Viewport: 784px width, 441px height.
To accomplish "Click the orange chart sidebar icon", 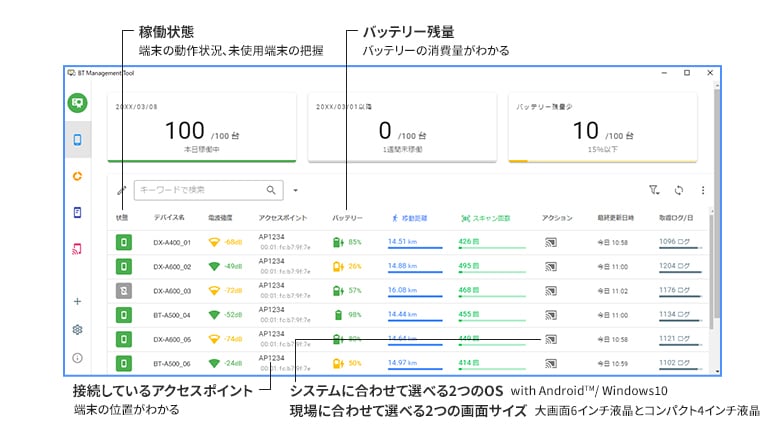I will pos(77,176).
